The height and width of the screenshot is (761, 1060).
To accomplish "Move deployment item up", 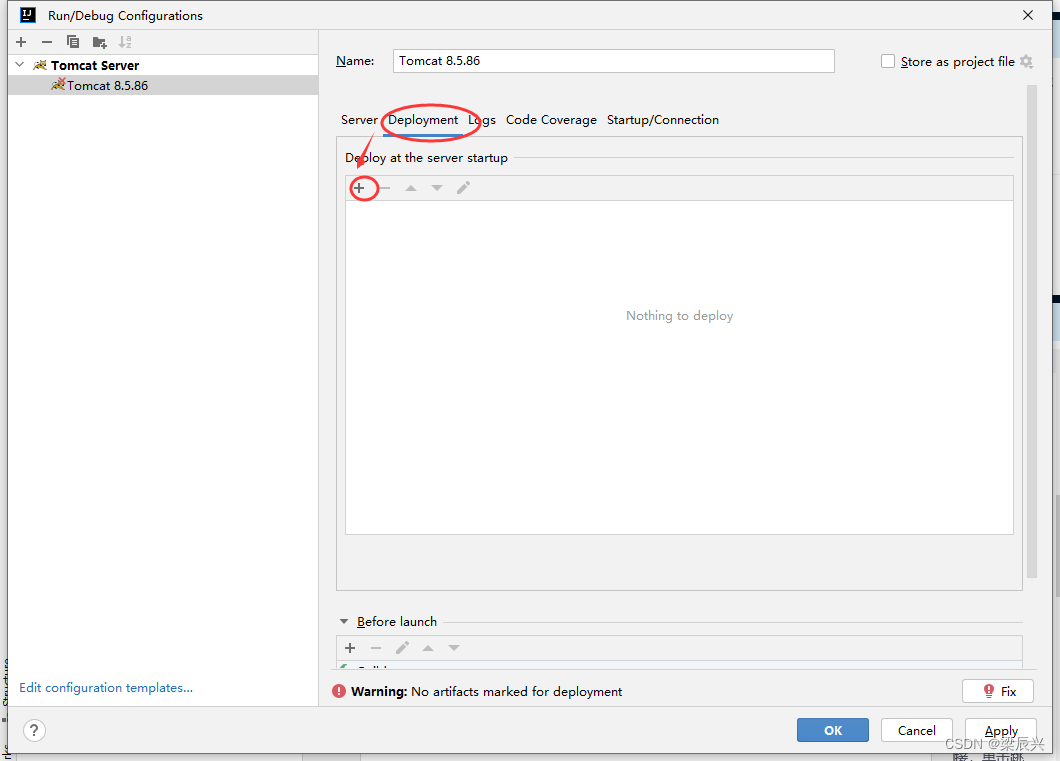I will click(411, 188).
